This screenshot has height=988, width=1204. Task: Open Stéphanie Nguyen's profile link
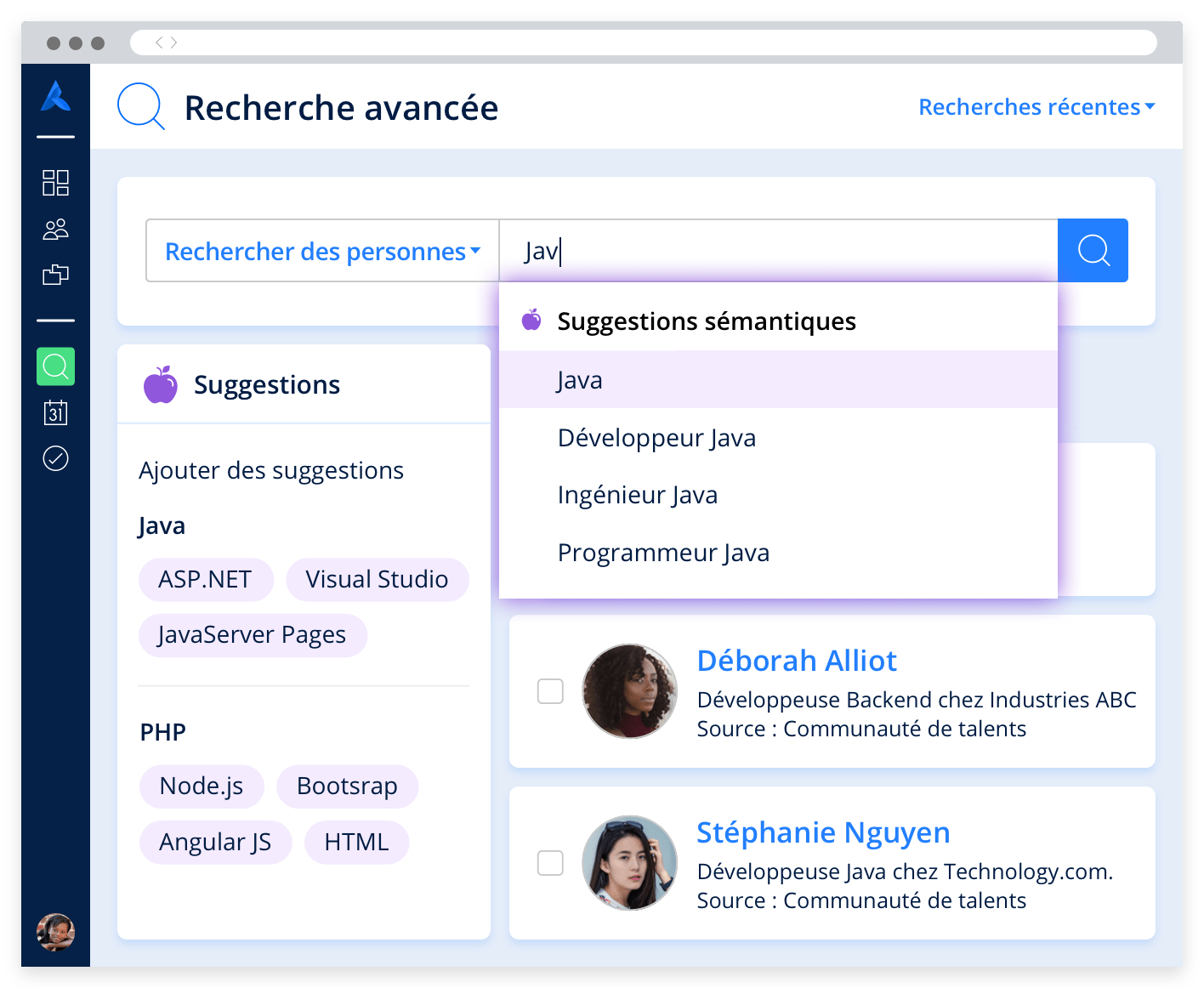(823, 832)
